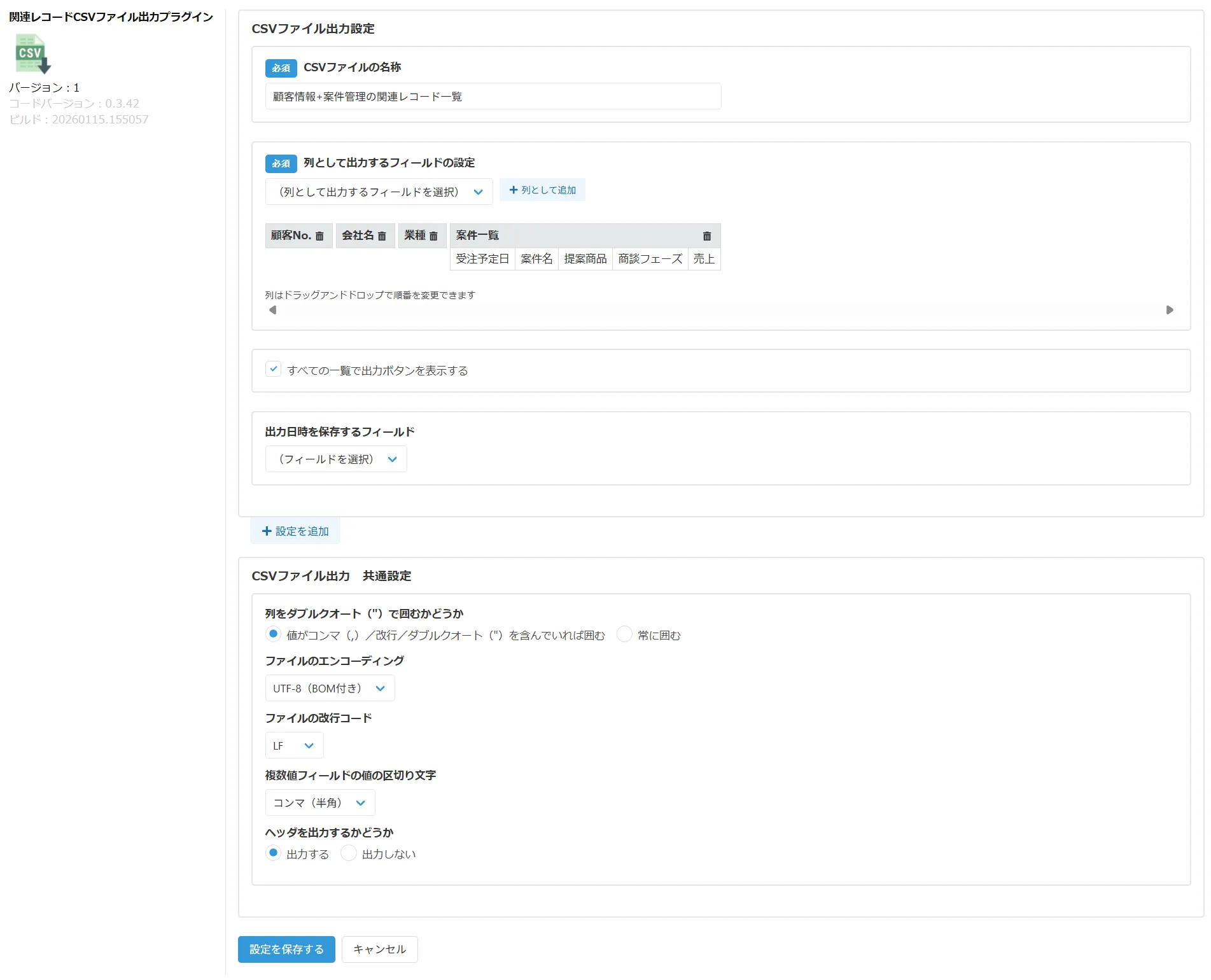
Task: Click the 案件一覧 group header label
Action: click(x=477, y=235)
